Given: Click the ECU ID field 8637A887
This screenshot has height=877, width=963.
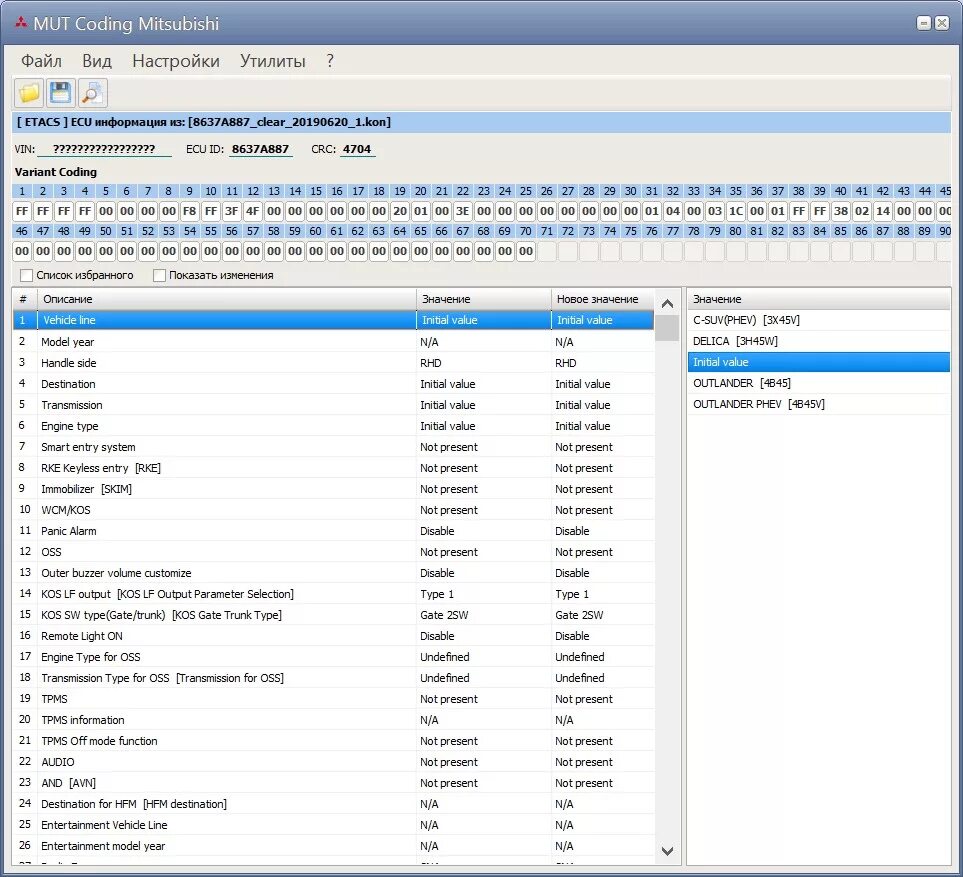Looking at the screenshot, I should [x=260, y=149].
